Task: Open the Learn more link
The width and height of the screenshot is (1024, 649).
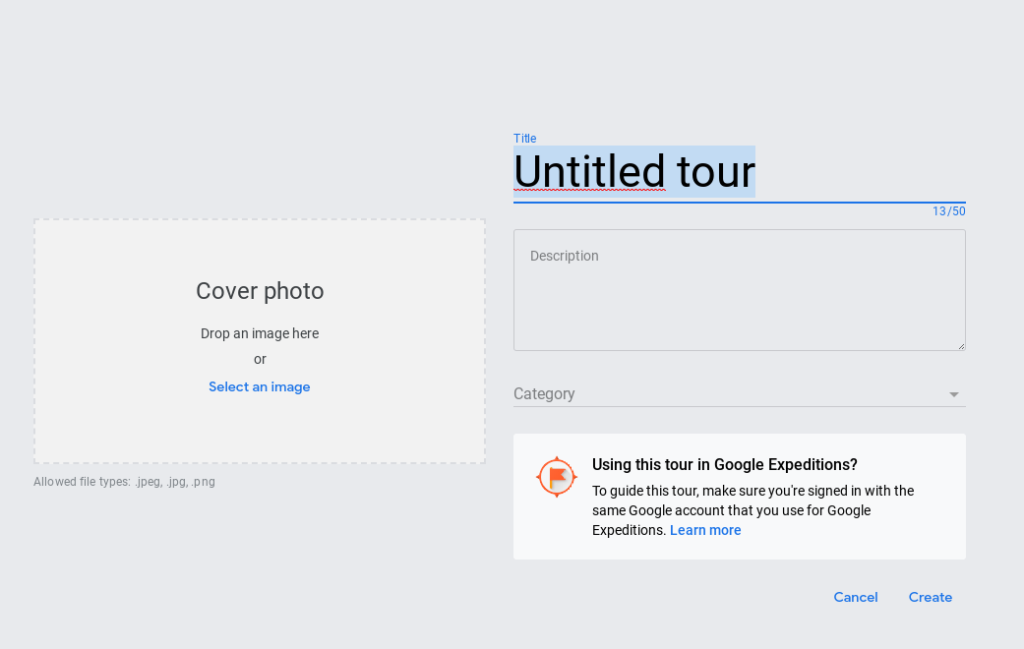Action: point(705,530)
